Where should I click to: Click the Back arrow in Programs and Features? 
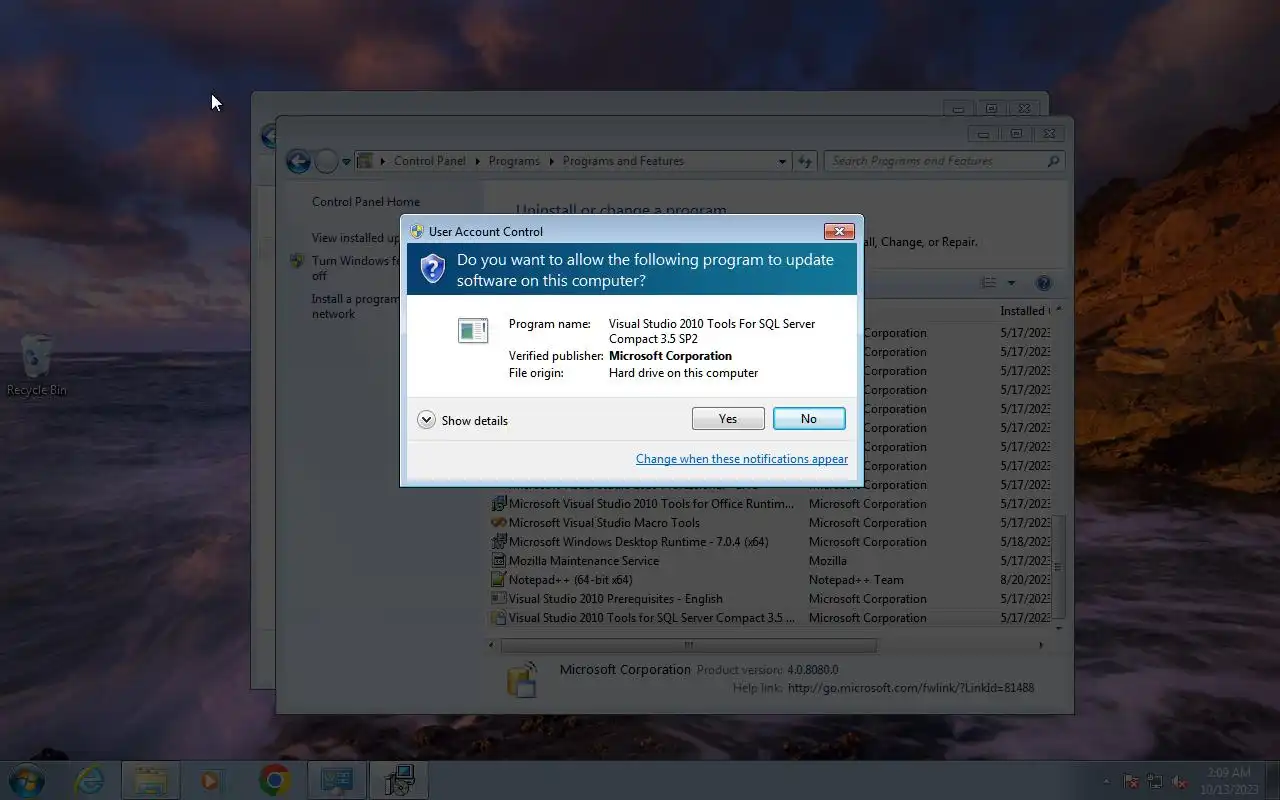coord(298,161)
